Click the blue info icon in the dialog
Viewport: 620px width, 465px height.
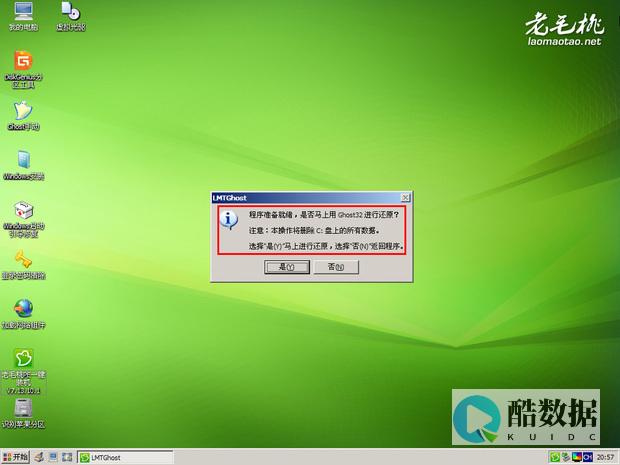pyautogui.click(x=229, y=220)
